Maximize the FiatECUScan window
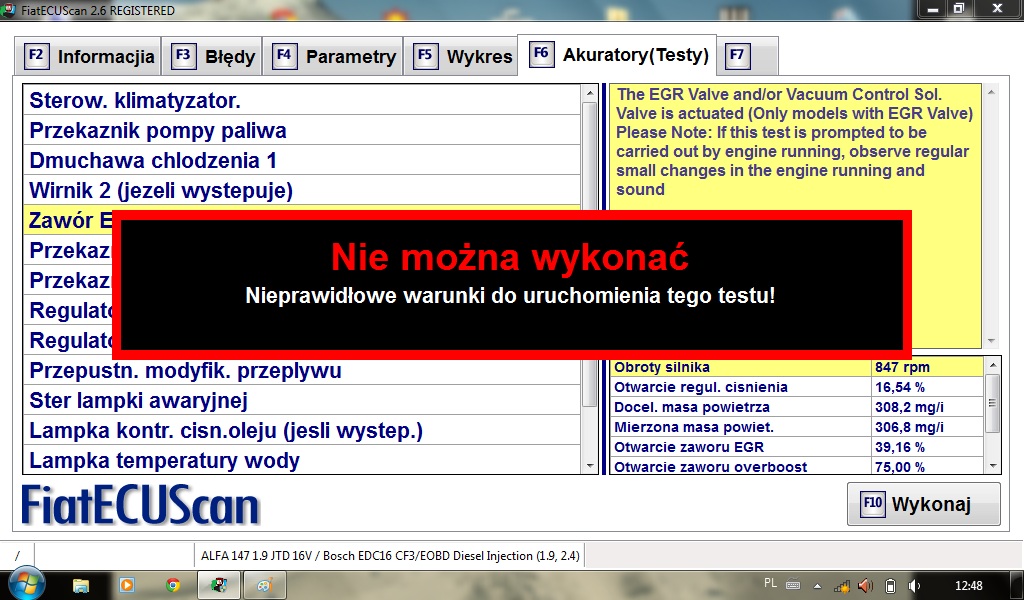Viewport: 1024px width, 600px height. [x=959, y=9]
